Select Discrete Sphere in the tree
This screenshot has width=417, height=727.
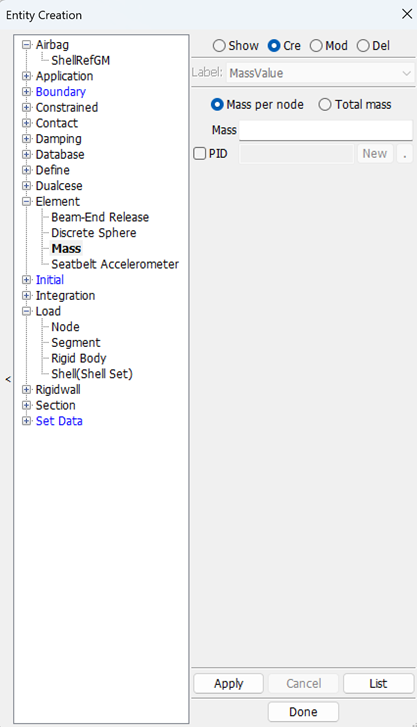pos(94,233)
